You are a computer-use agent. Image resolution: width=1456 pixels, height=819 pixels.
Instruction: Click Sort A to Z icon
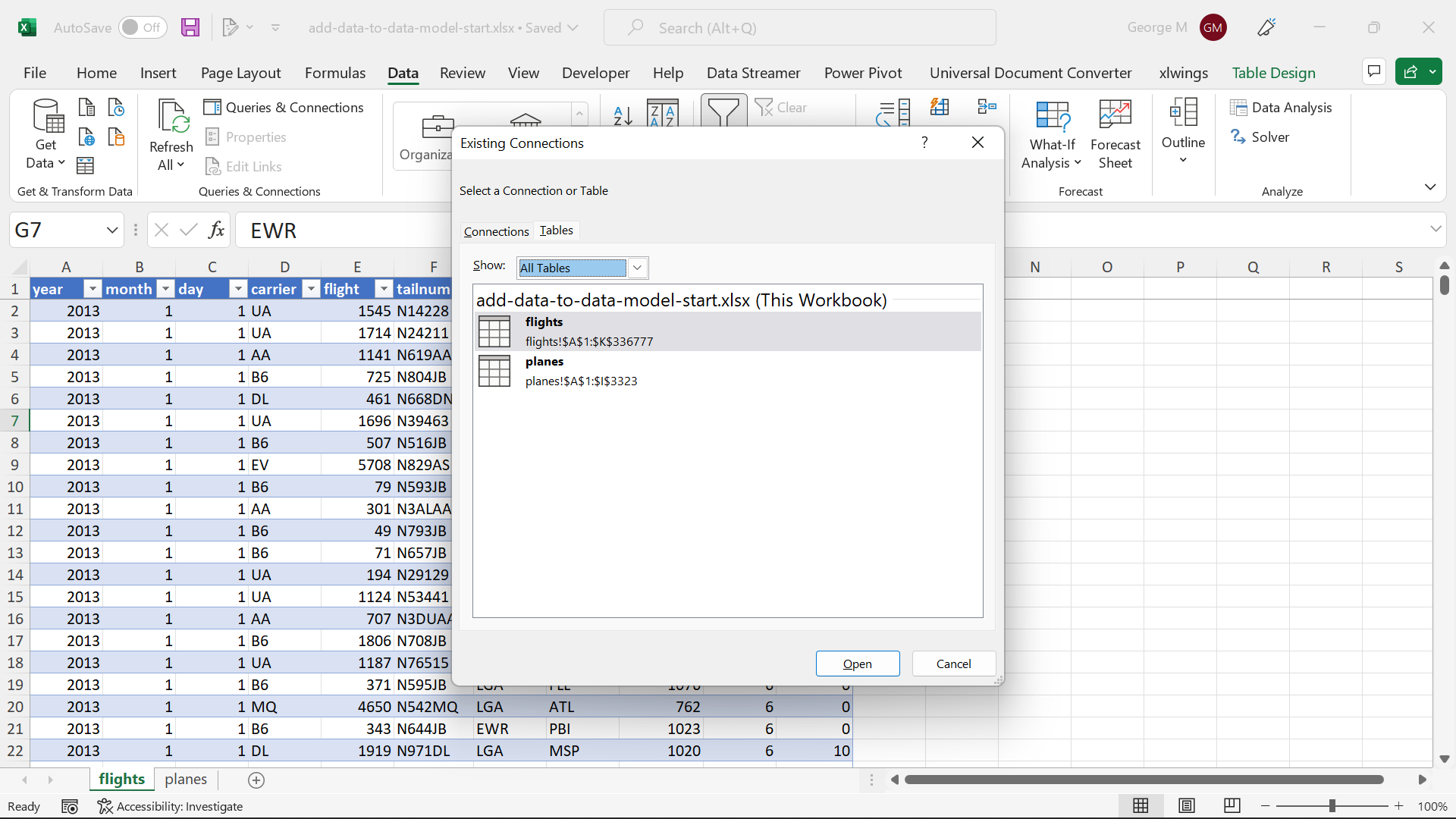point(623,115)
